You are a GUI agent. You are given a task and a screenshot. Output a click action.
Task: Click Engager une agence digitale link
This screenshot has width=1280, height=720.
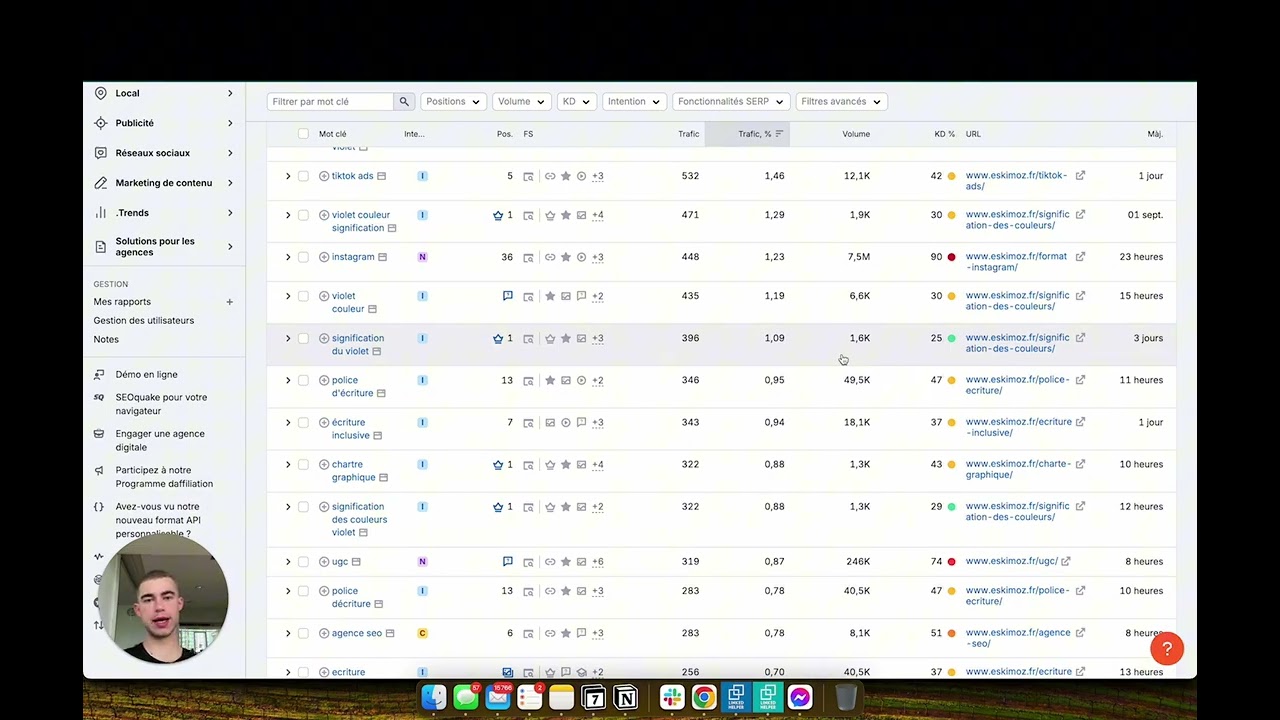pyautogui.click(x=160, y=441)
